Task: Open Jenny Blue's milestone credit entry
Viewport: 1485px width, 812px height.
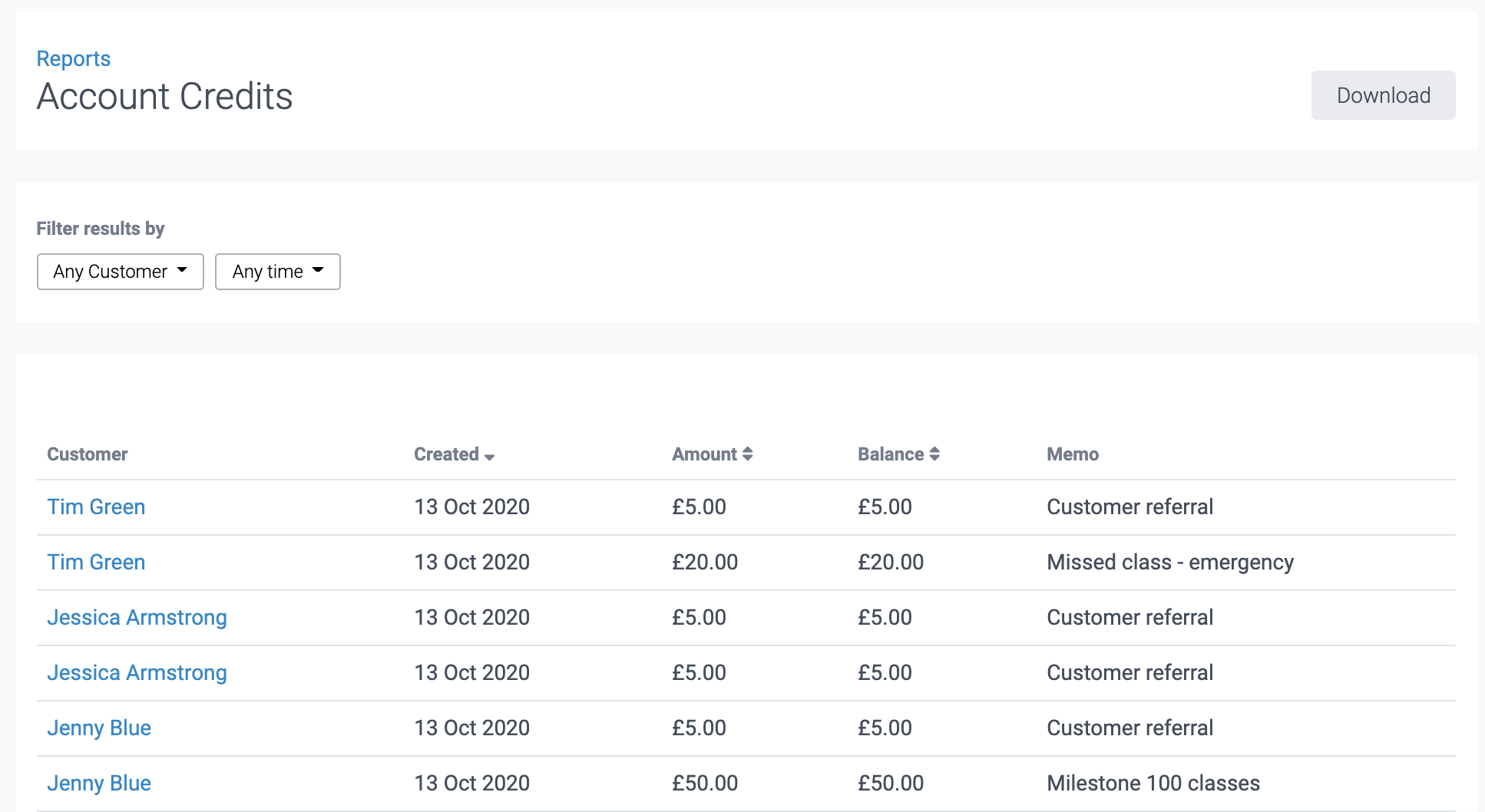Action: [99, 783]
